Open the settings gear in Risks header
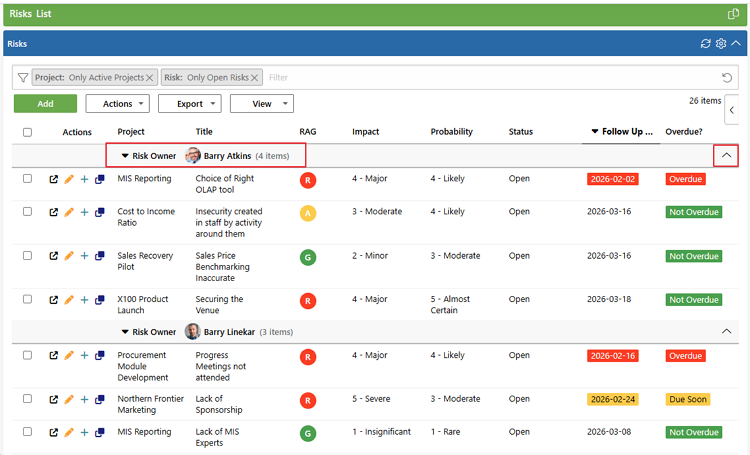Screen dimensions: 750x455 pyautogui.click(x=720, y=44)
